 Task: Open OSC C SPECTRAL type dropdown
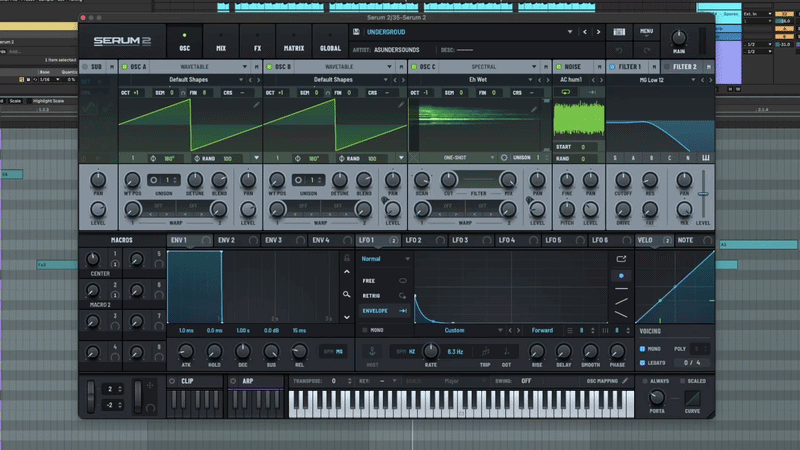(534, 67)
